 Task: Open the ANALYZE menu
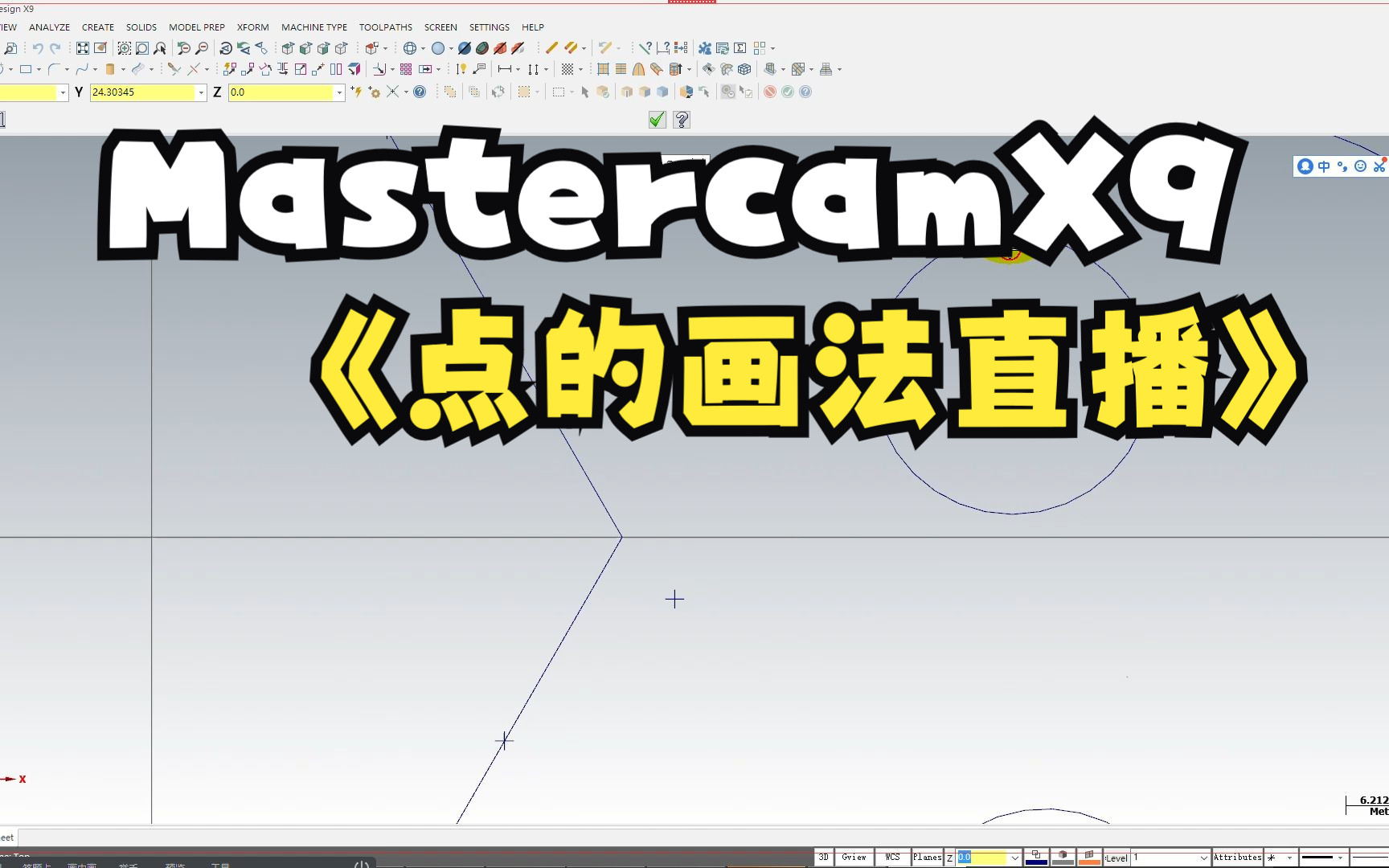[49, 27]
